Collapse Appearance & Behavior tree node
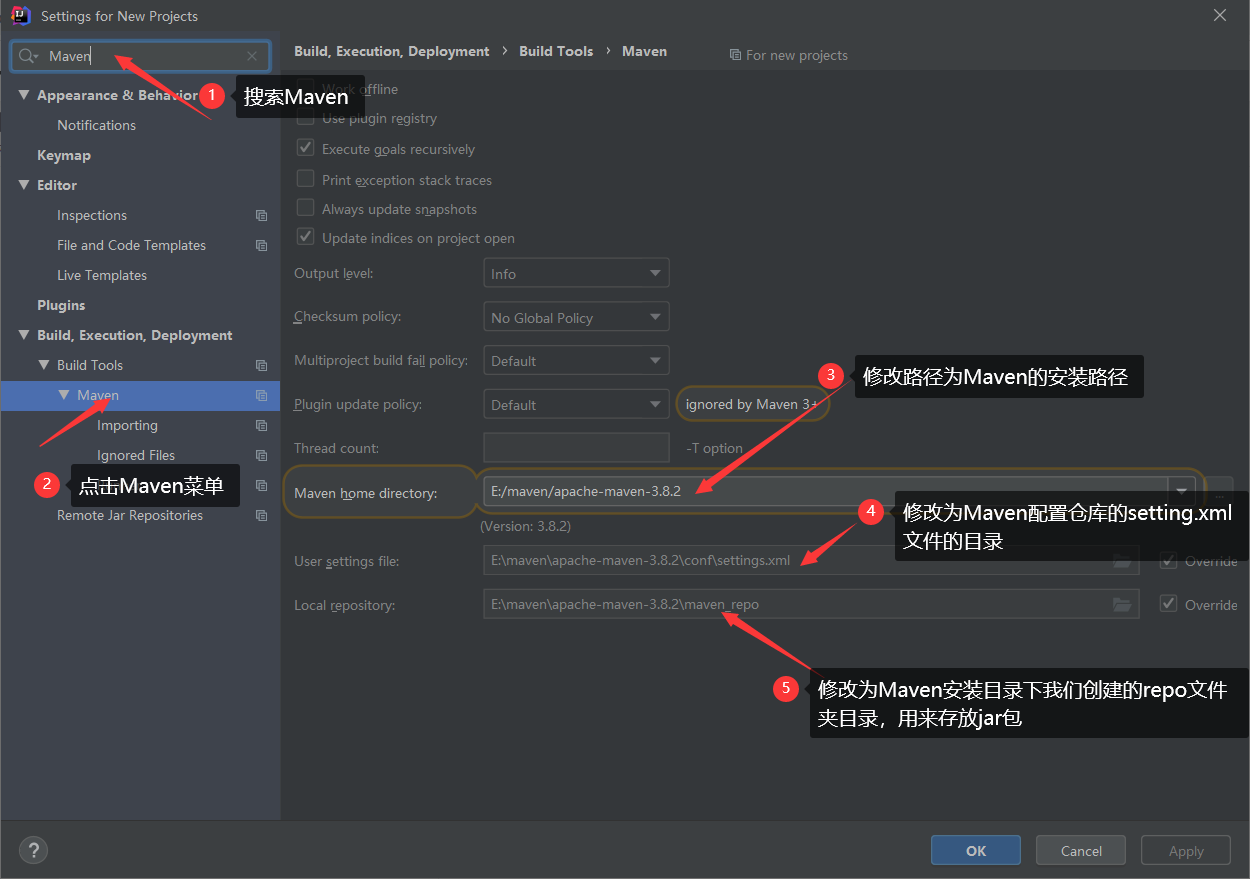The image size is (1250, 879). (x=24, y=95)
